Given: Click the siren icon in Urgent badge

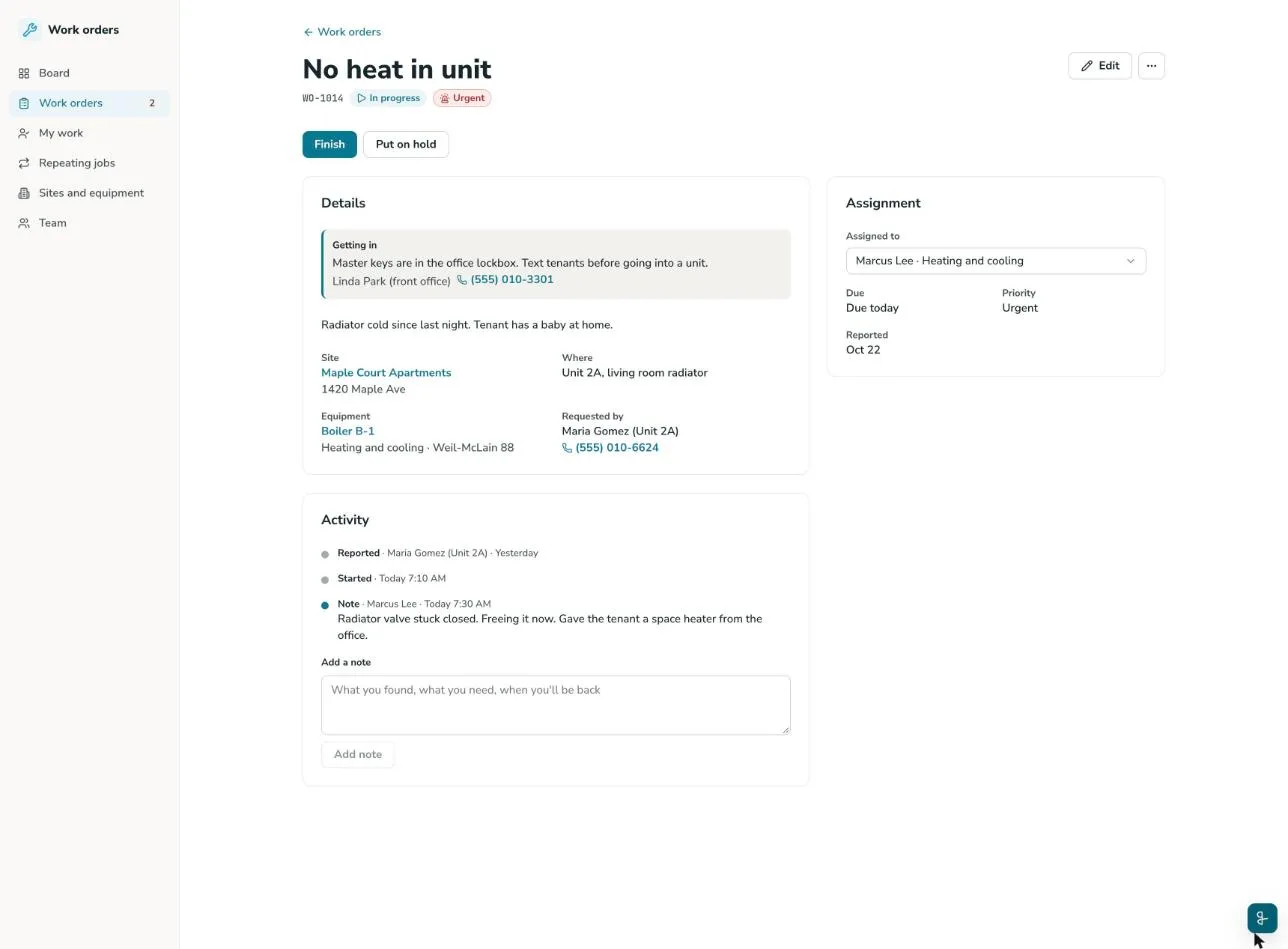Looking at the screenshot, I should click(445, 98).
